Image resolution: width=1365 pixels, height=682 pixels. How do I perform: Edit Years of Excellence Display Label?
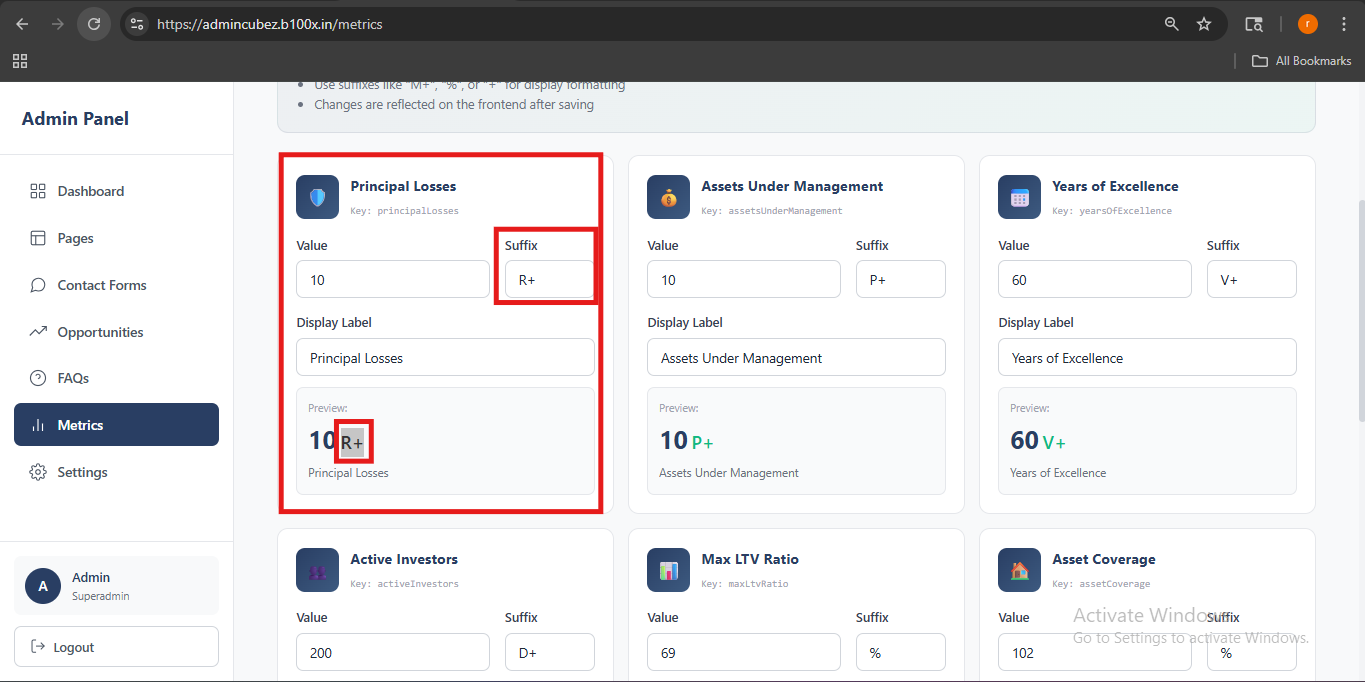(x=1147, y=357)
